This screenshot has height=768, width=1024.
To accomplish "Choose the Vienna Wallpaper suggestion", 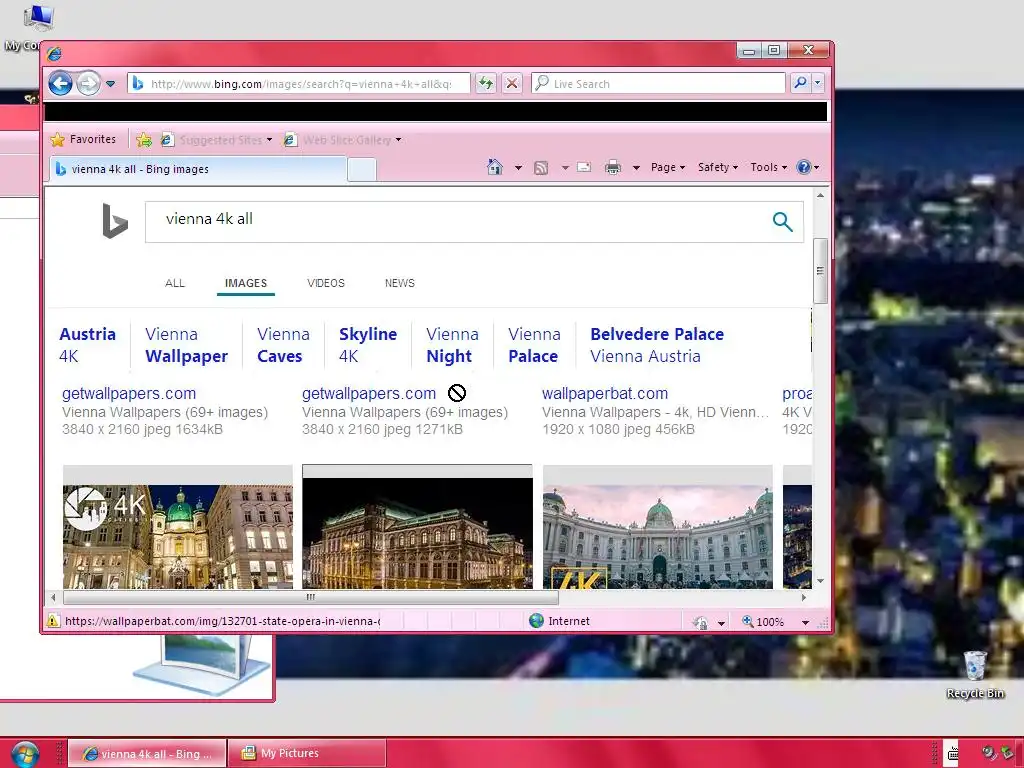I will 186,345.
